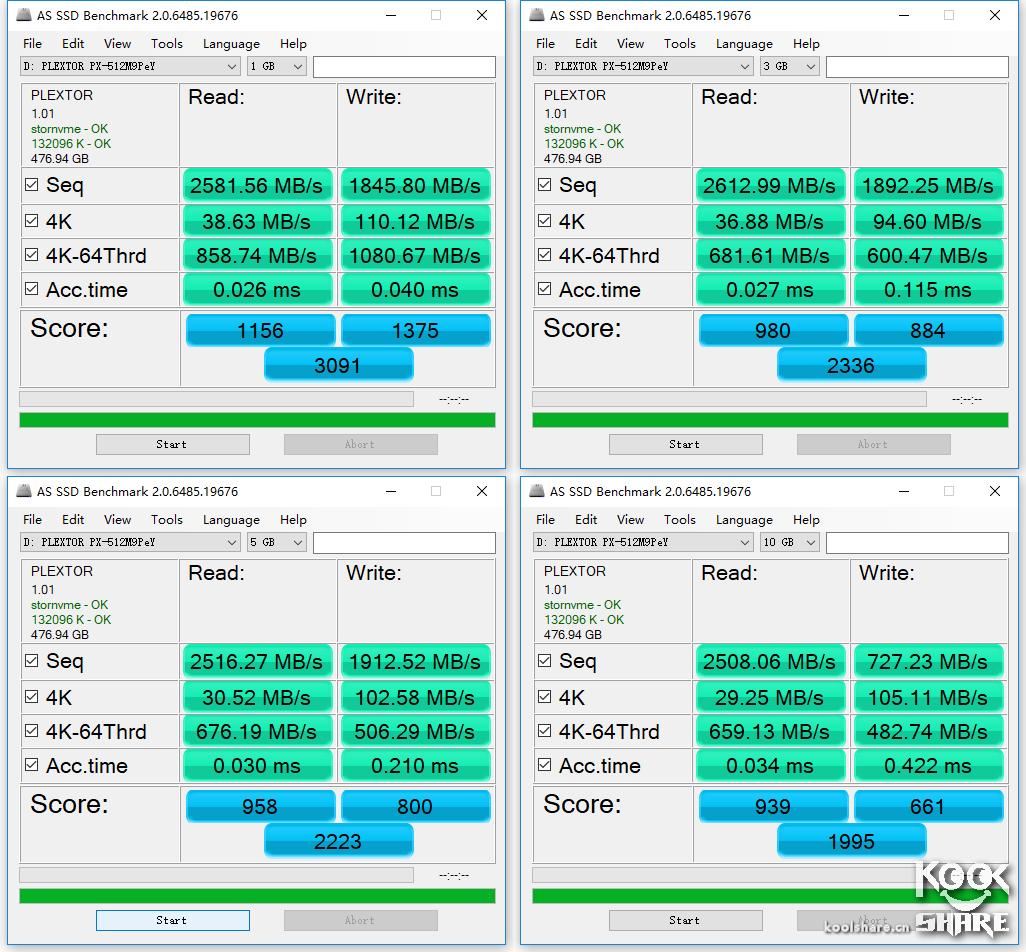Minimize the 1 GB test benchmark window

(389, 16)
